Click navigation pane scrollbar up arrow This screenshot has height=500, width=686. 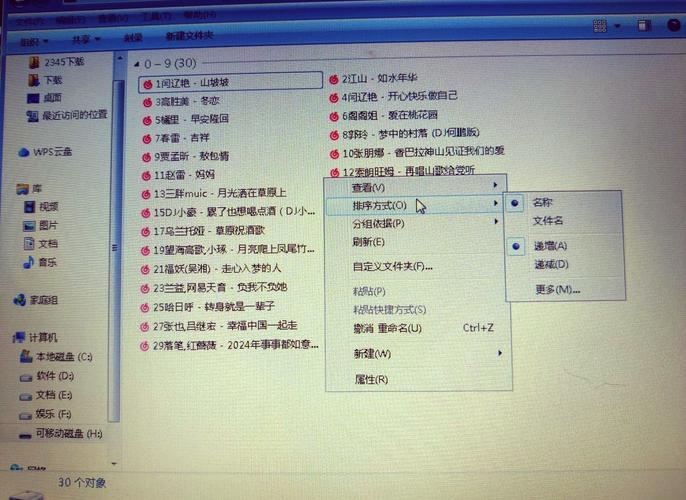point(119,58)
